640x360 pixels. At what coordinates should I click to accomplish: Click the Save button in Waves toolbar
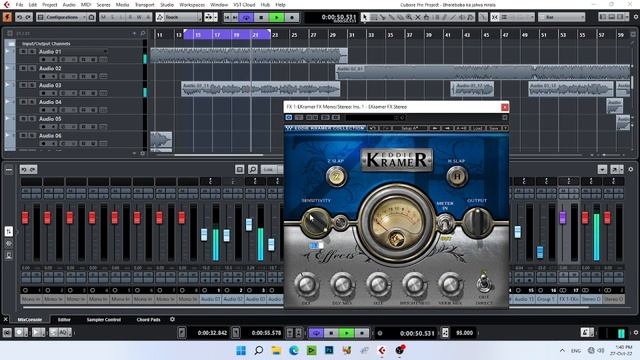(494, 128)
